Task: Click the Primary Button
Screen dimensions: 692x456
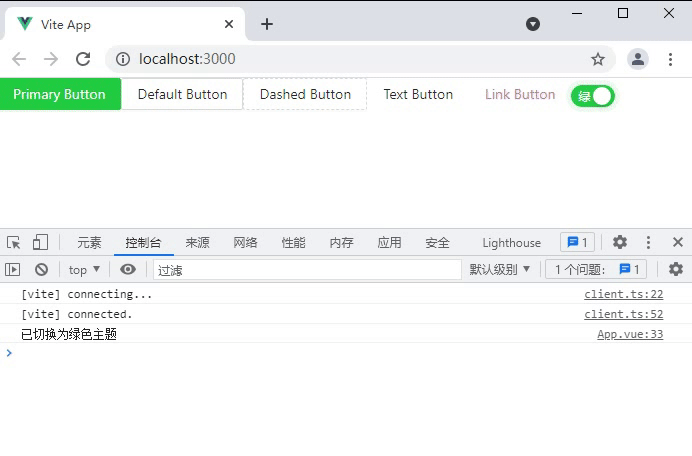Action: tap(60, 94)
